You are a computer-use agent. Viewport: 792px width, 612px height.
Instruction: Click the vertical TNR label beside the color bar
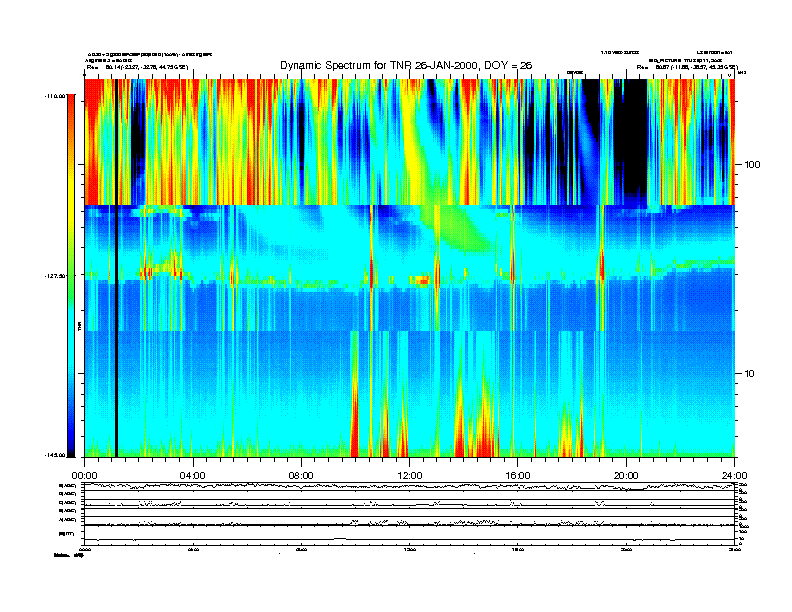79,326
